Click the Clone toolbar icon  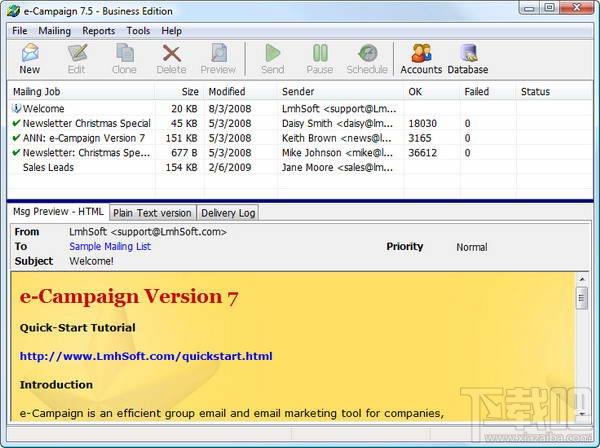(x=124, y=58)
